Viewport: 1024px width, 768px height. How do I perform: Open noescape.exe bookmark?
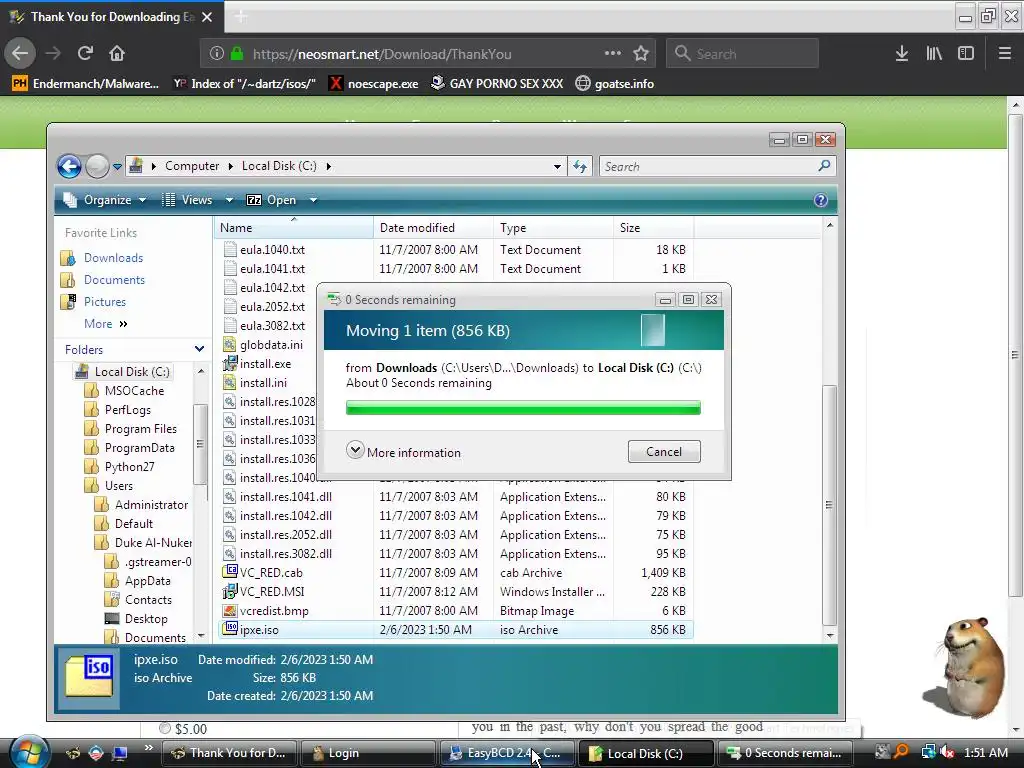click(374, 84)
